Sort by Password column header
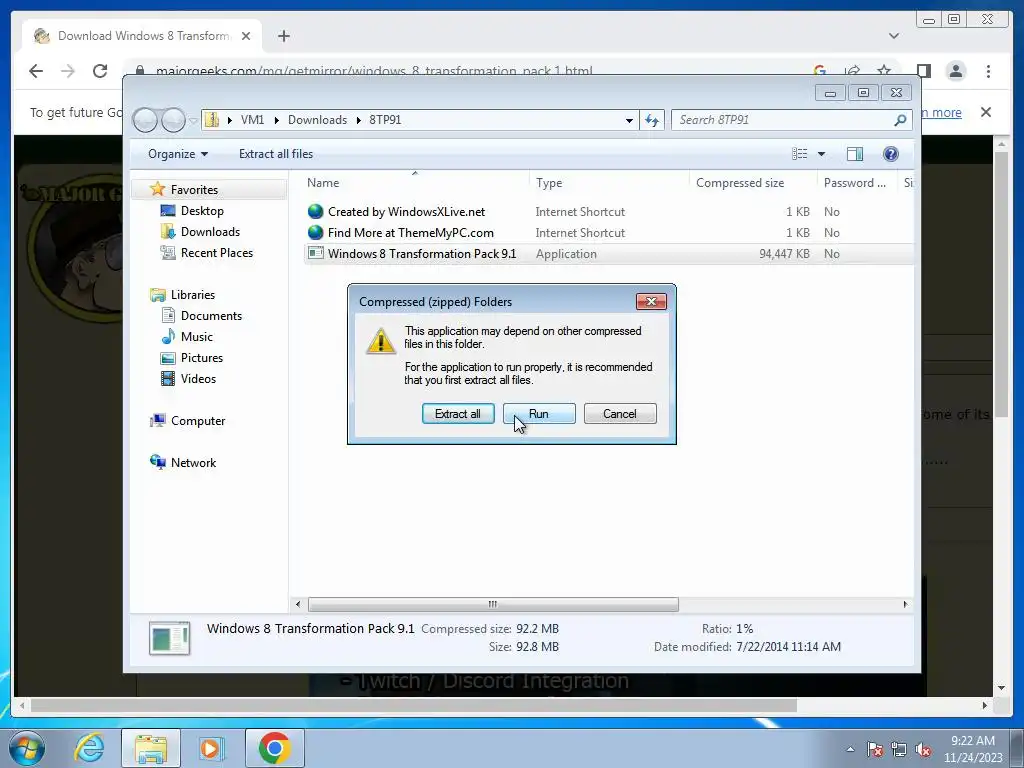The width and height of the screenshot is (1024, 768). click(x=857, y=183)
